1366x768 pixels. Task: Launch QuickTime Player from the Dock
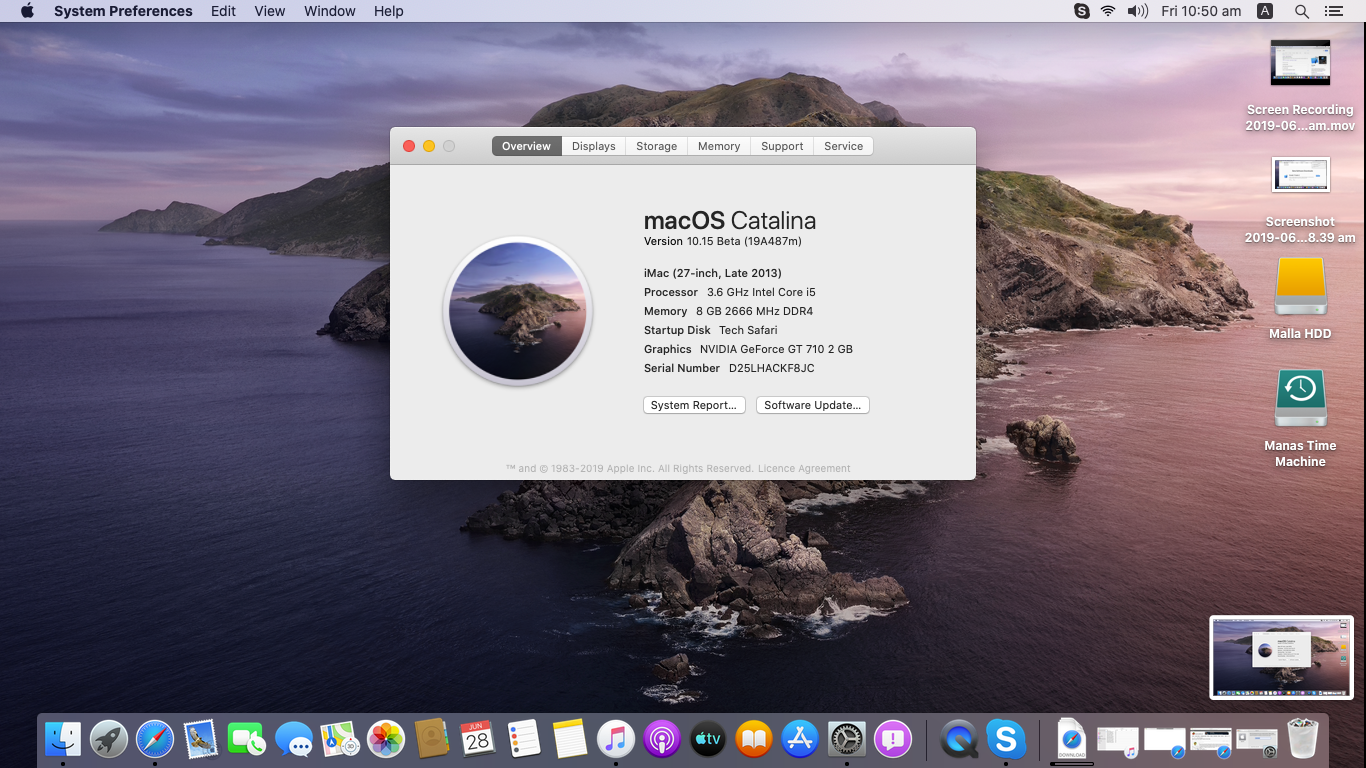pos(960,739)
